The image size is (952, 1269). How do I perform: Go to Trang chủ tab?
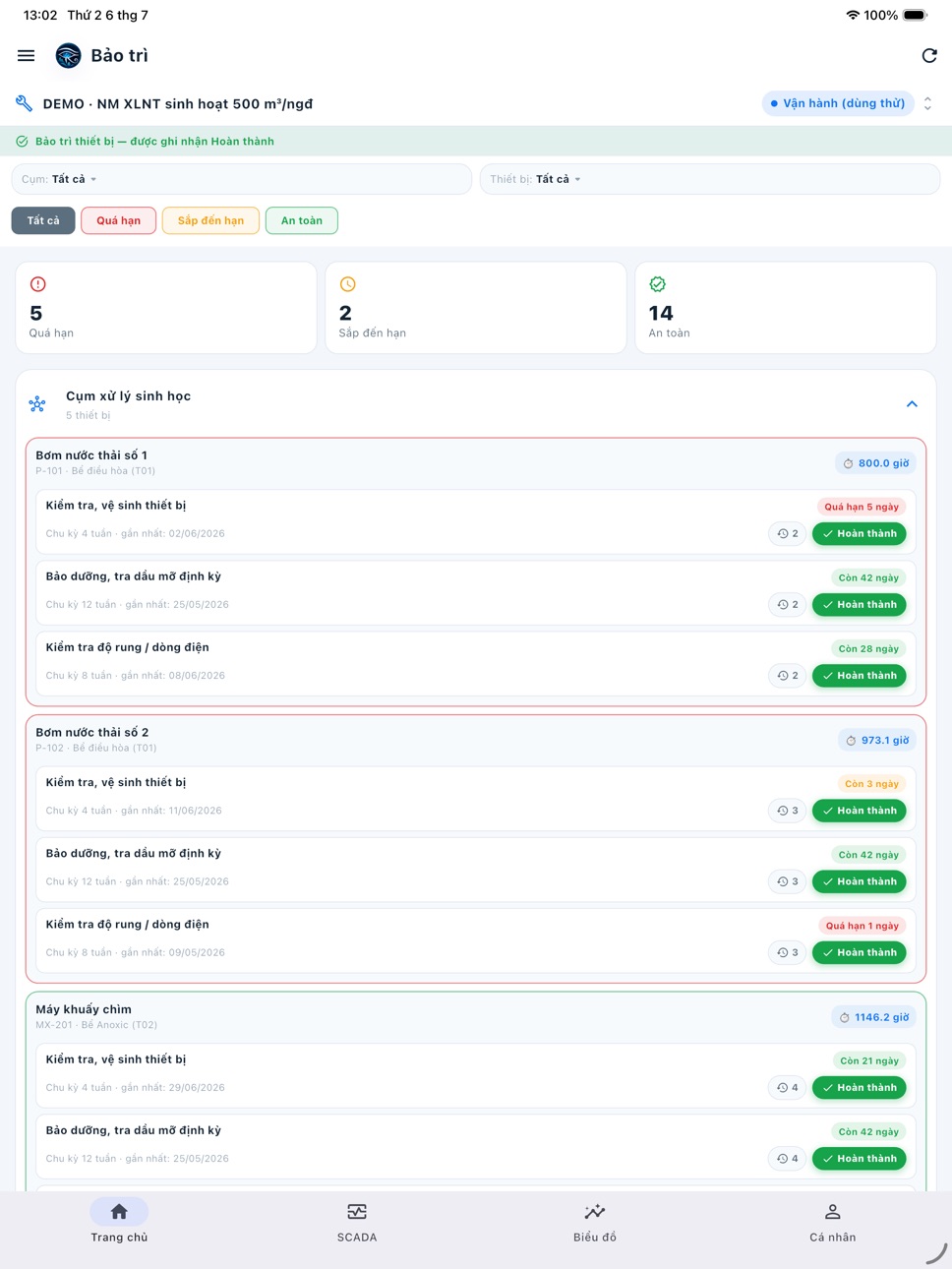point(119,1222)
